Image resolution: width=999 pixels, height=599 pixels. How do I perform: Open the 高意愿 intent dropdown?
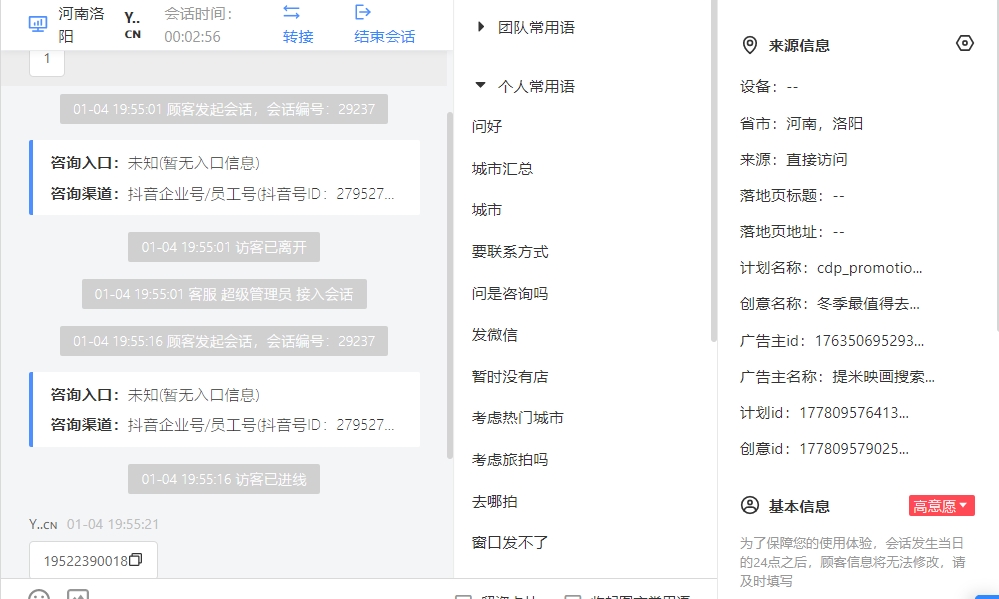[x=941, y=506]
